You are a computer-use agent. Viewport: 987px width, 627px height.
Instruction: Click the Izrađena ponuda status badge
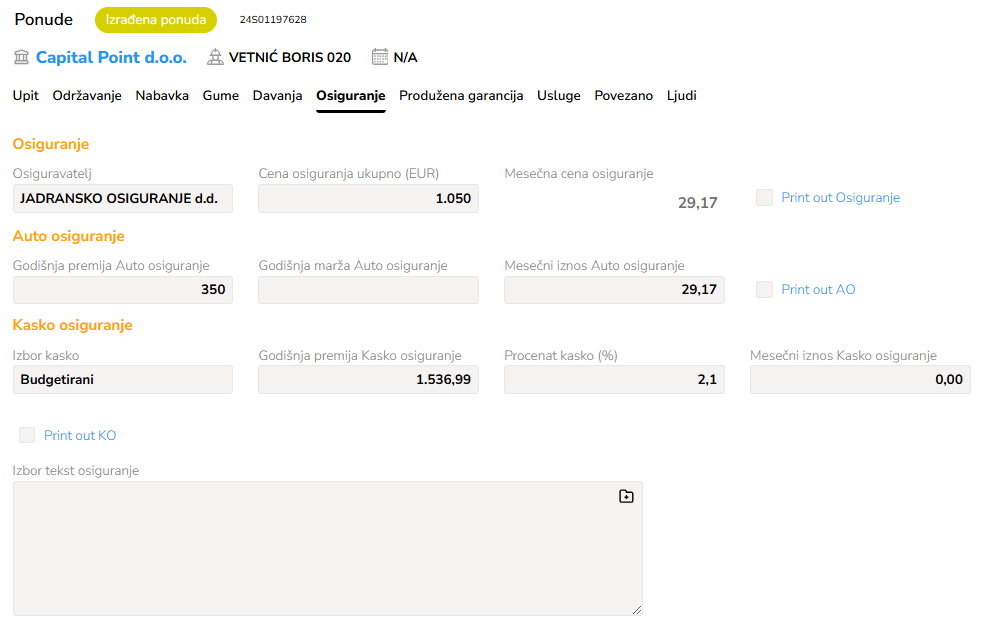[x=156, y=20]
